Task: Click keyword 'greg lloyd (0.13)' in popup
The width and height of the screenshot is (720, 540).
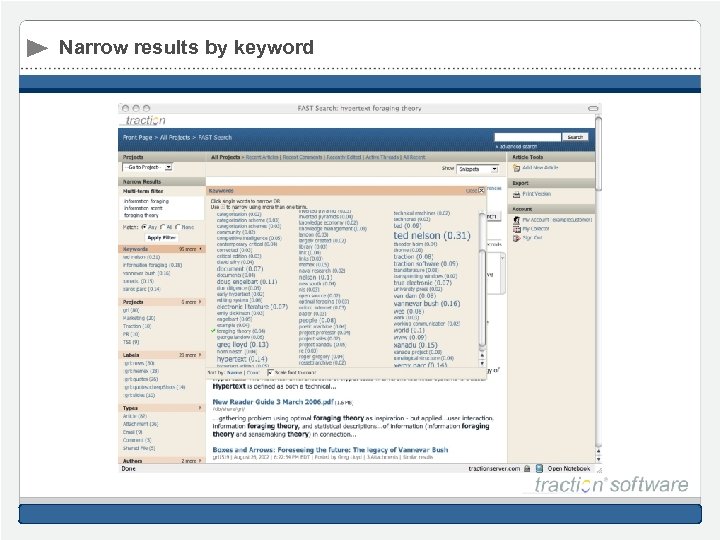Action: coord(242,344)
